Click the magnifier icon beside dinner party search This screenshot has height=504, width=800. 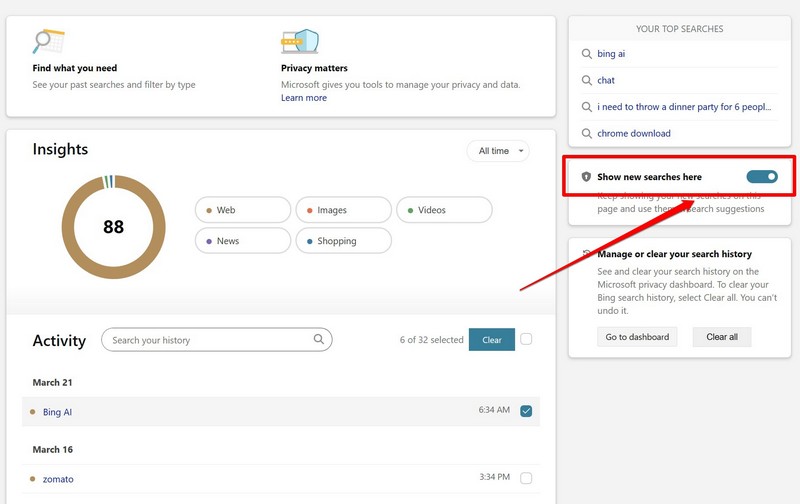pos(587,107)
